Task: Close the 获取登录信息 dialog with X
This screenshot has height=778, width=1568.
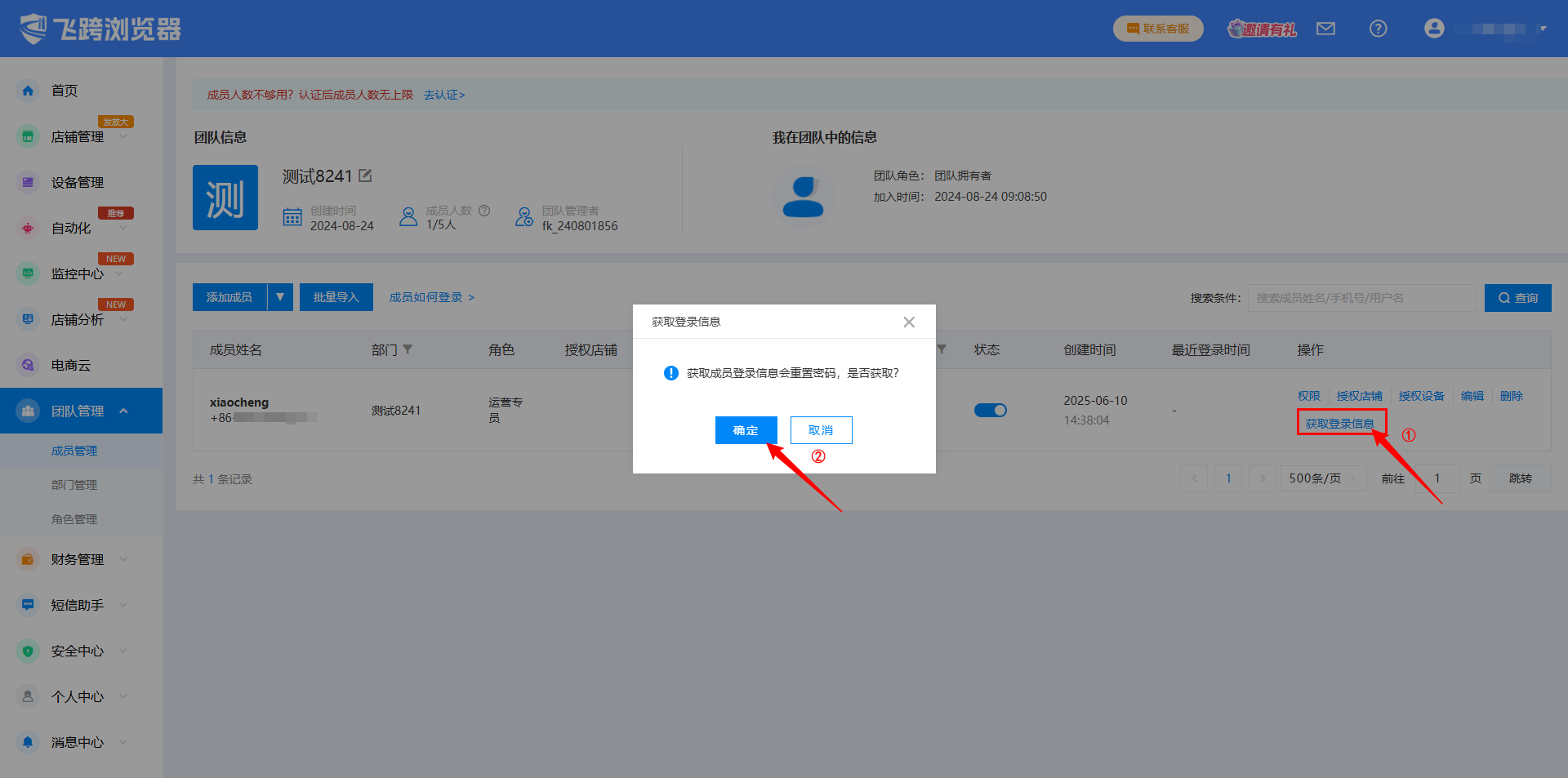Action: tap(908, 322)
